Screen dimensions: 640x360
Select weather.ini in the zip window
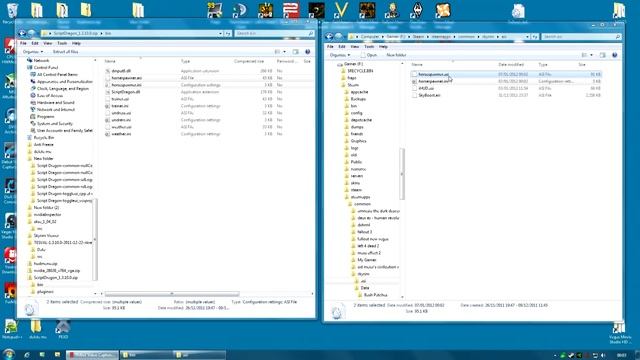pos(121,134)
